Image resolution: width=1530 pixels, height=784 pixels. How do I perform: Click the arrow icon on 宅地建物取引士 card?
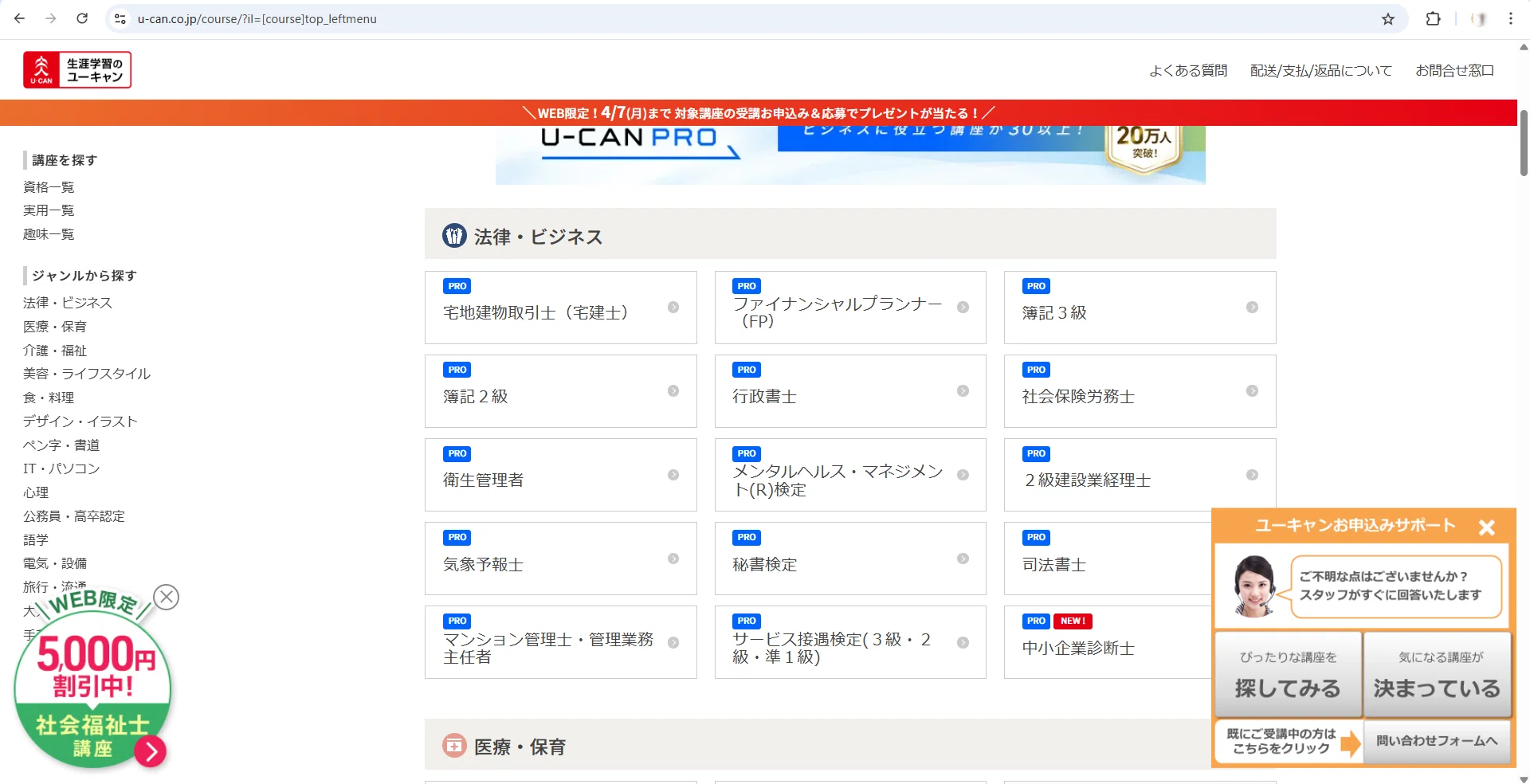(673, 308)
